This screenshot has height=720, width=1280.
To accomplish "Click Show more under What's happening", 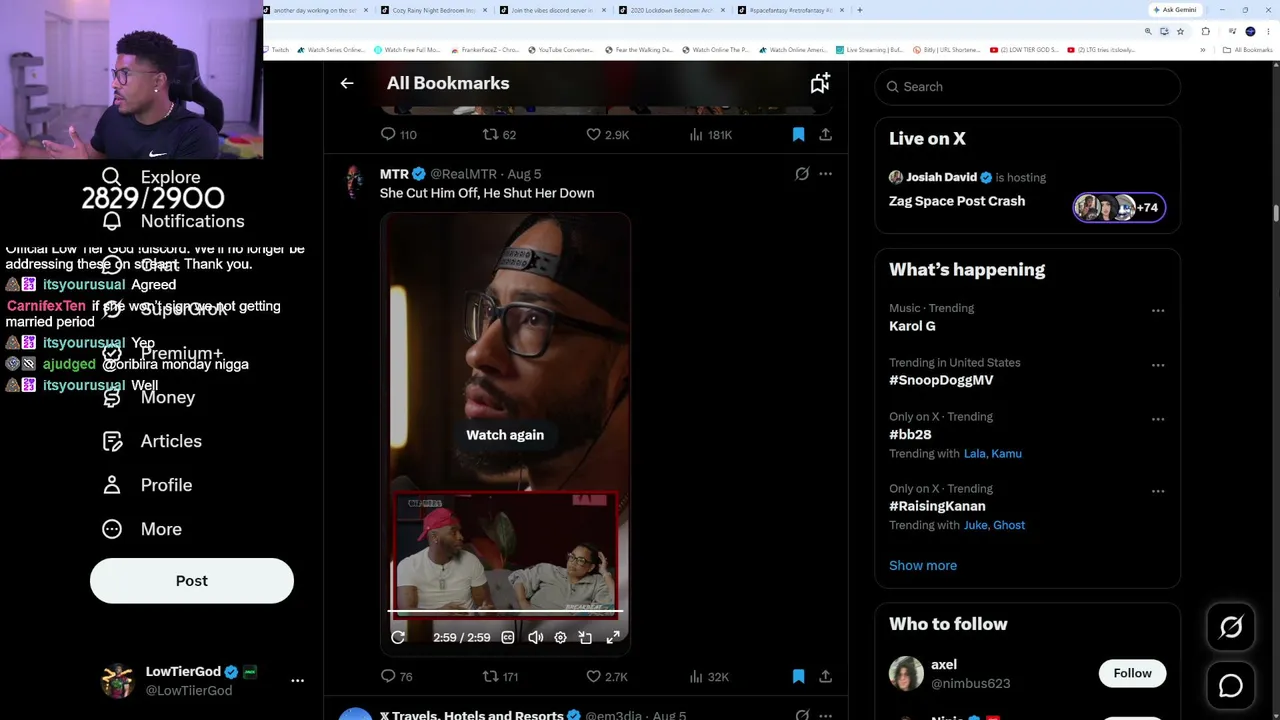I will [923, 565].
